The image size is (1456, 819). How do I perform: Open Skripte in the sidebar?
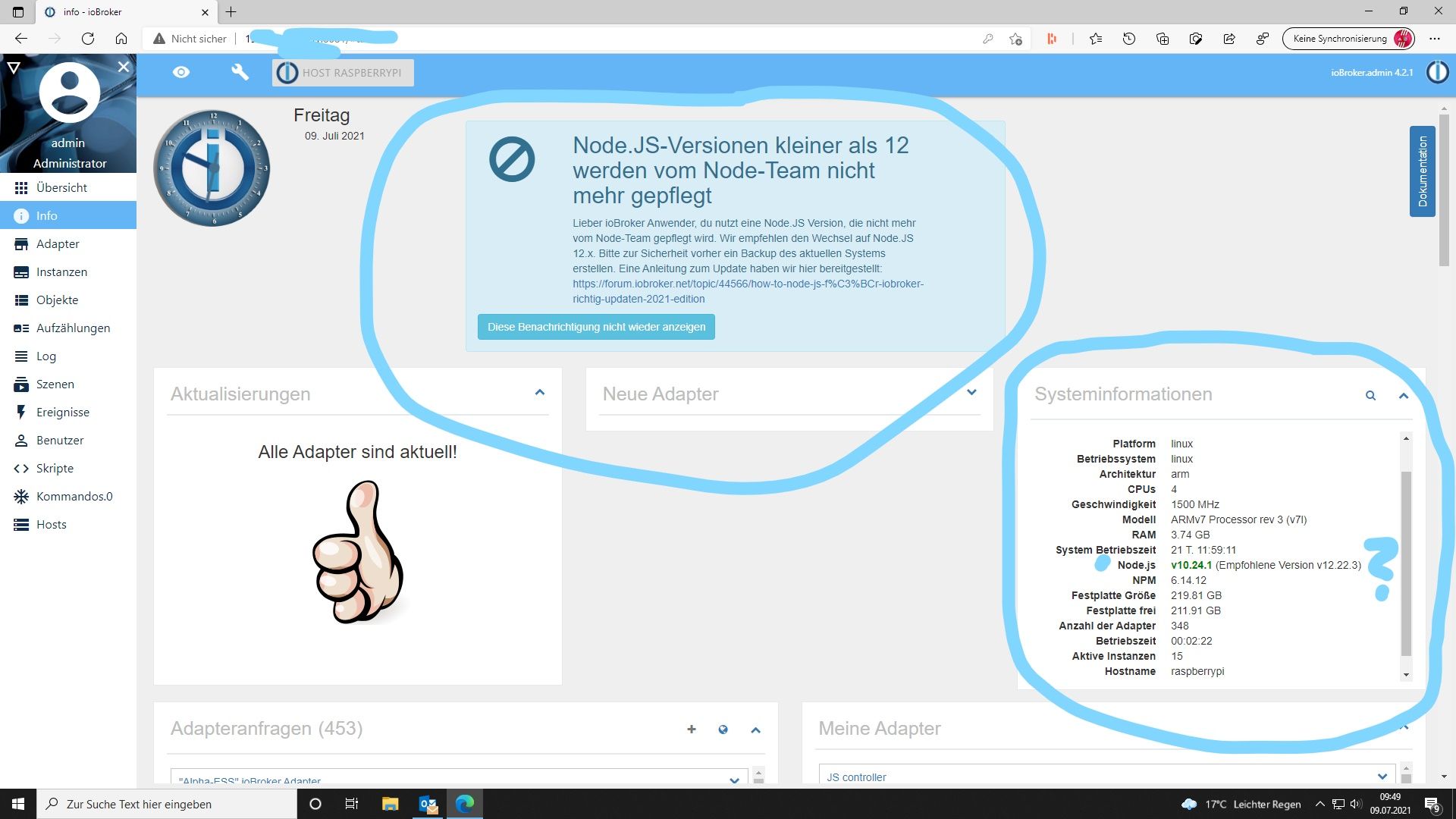coord(55,468)
